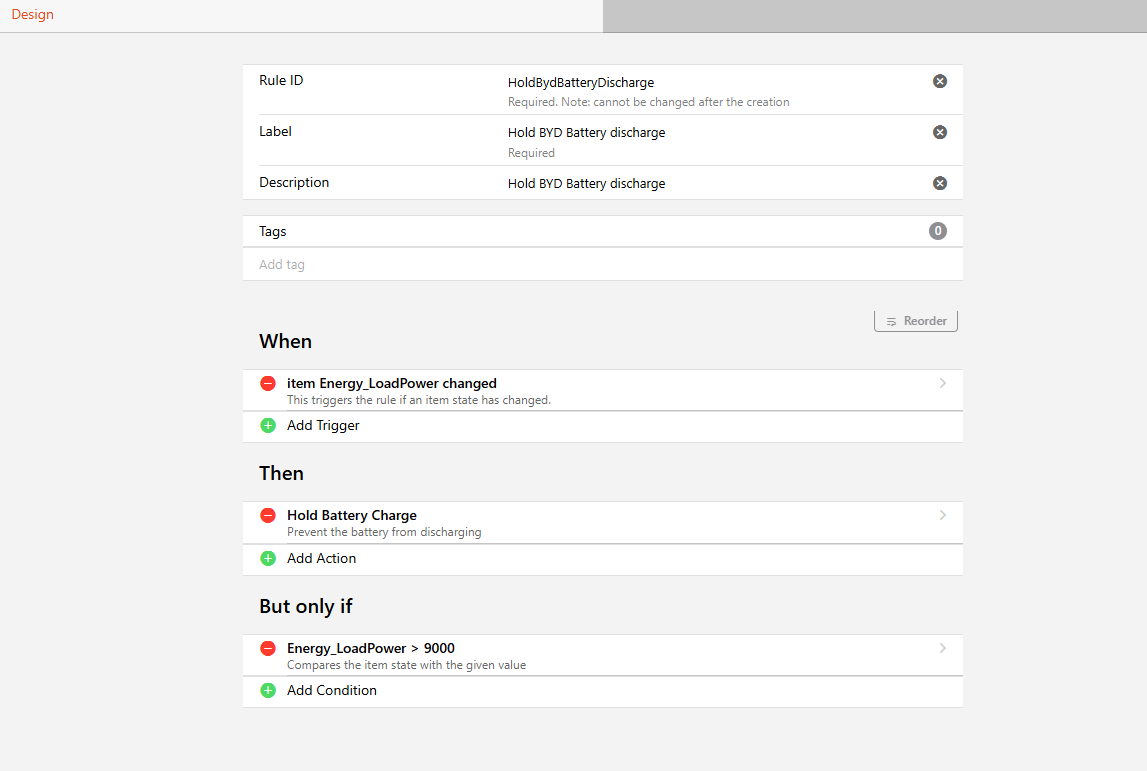Click the green plus beside Add Trigger
The image size is (1147, 771).
pos(268,426)
